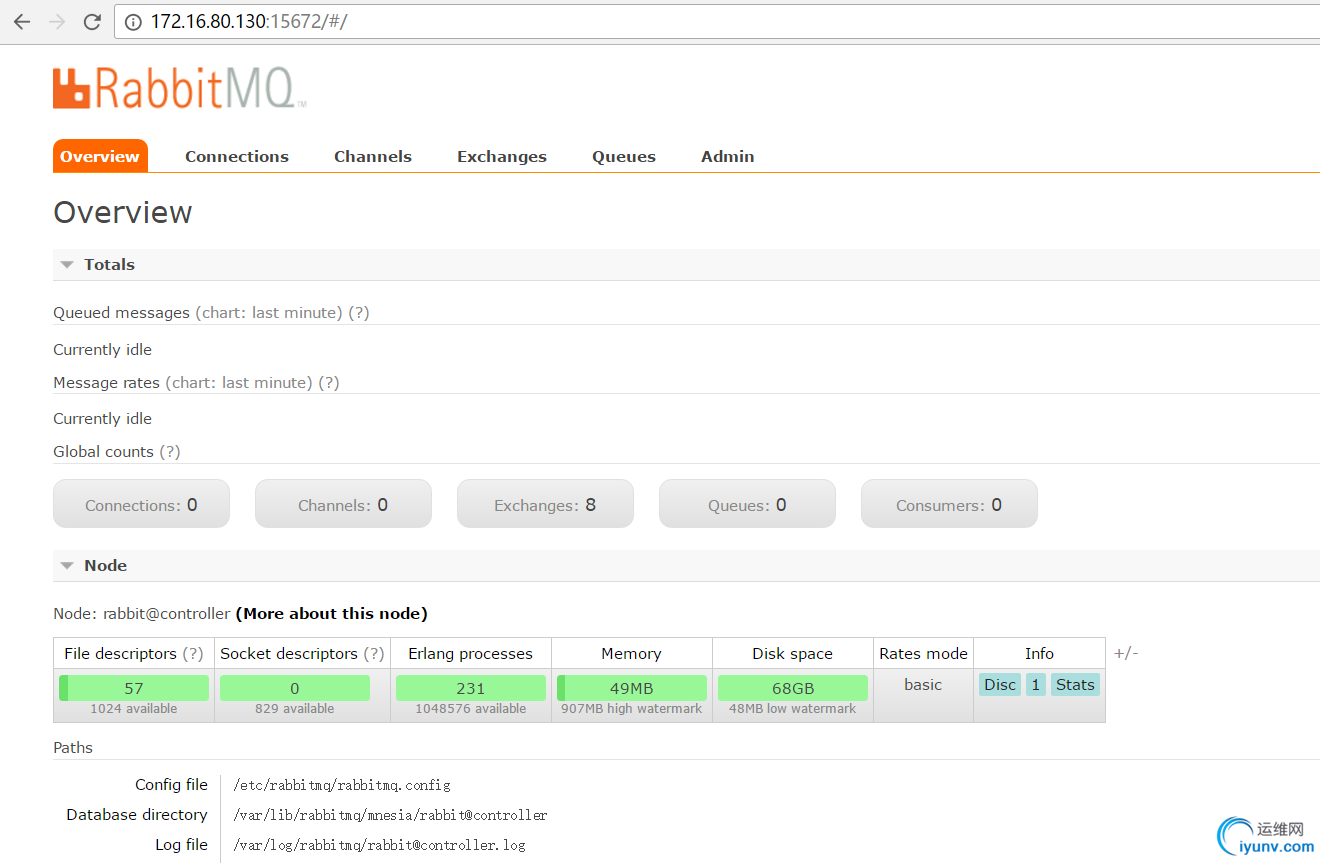Click the +/- column toggle

[1126, 654]
